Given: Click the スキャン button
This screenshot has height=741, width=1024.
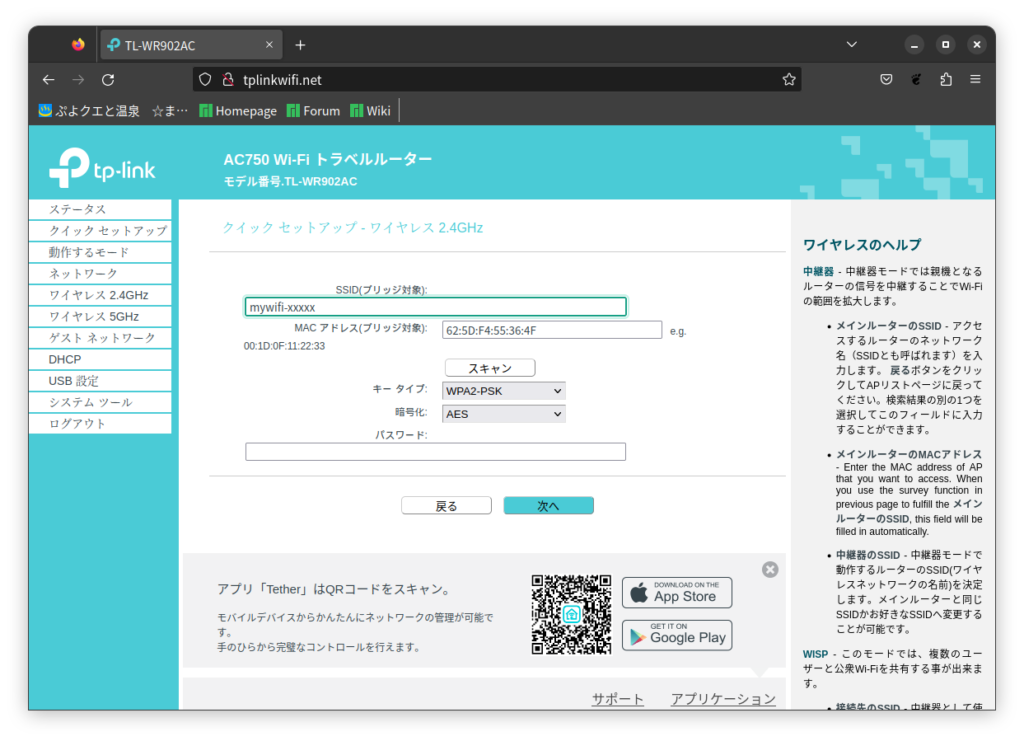Looking at the screenshot, I should 490,368.
